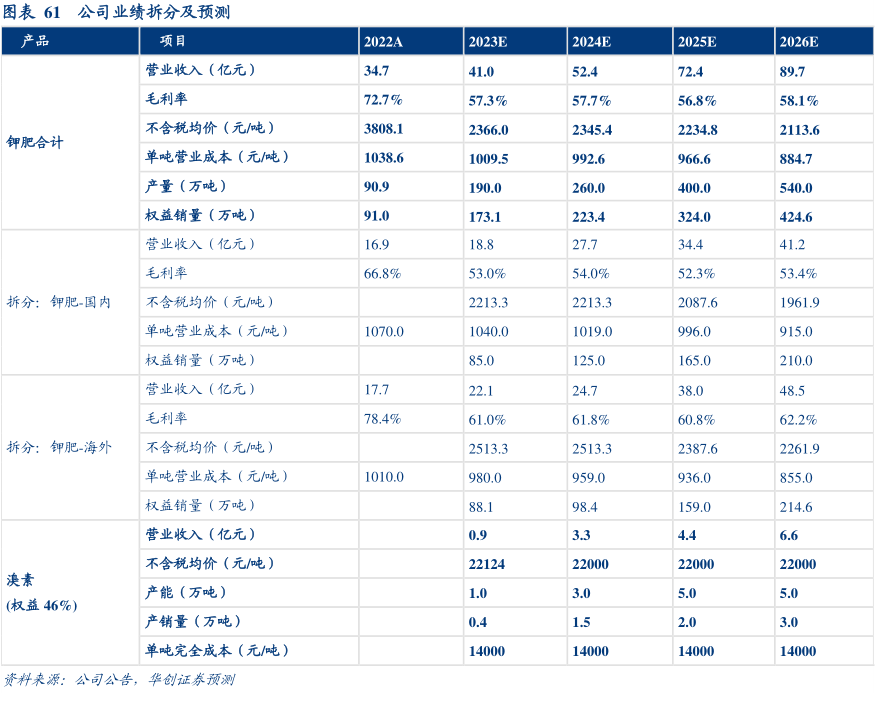This screenshot has width=885, height=711.
Task: Click the 540.0 production volume cell
Action: pos(795,187)
